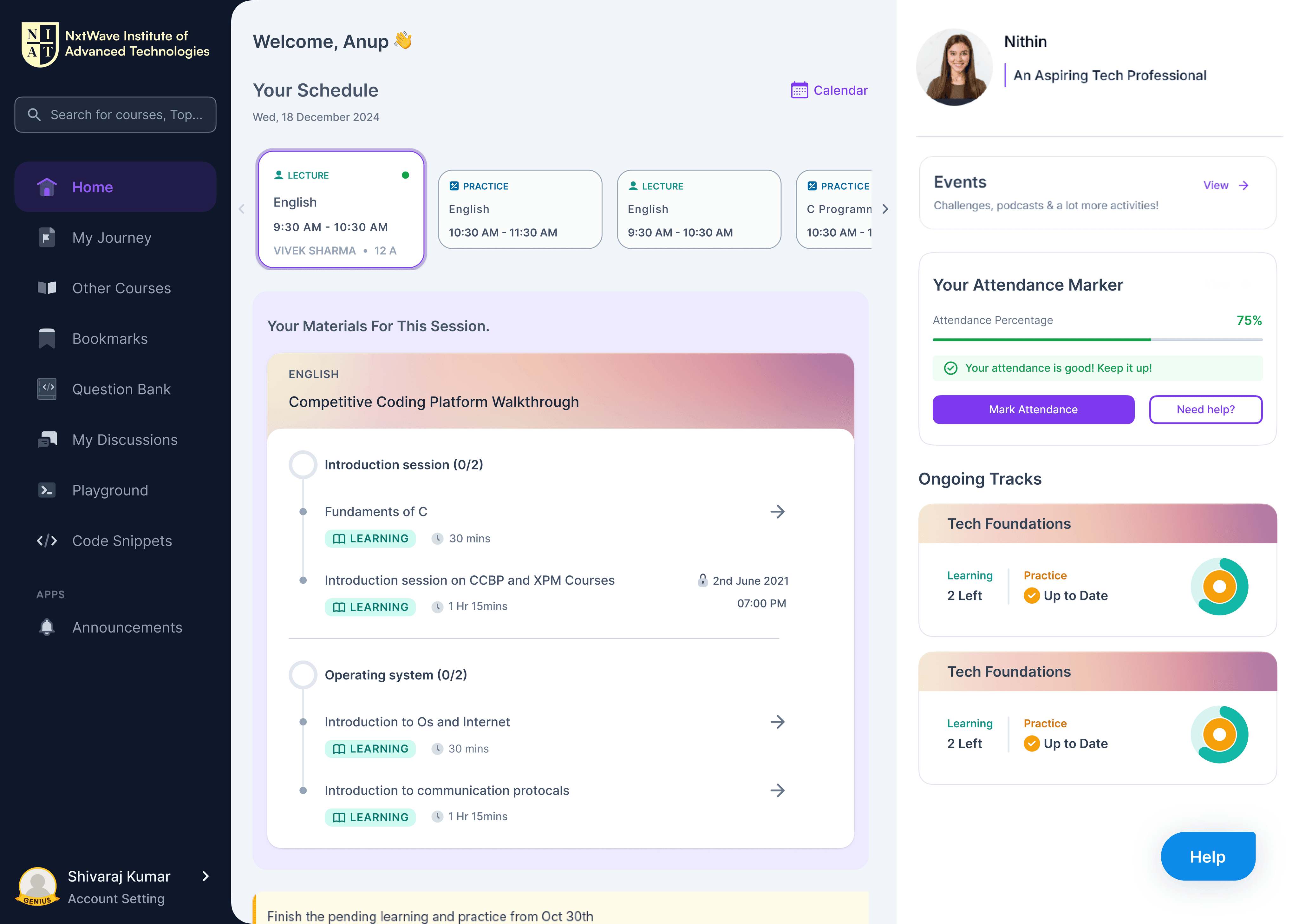
Task: Select the English lecture card with green dot
Action: (x=341, y=209)
